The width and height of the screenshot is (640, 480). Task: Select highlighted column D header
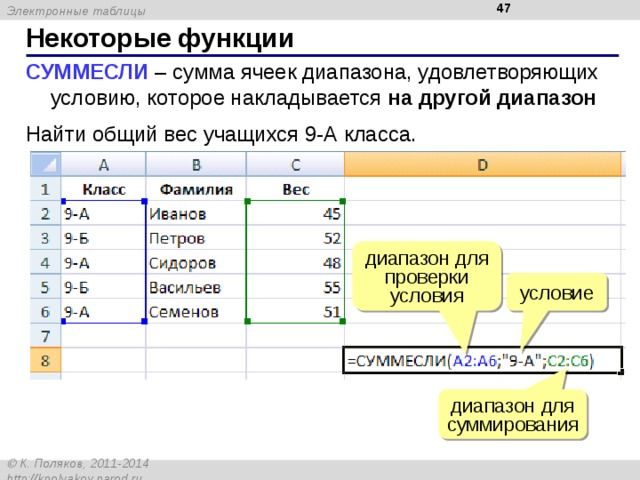coord(483,164)
